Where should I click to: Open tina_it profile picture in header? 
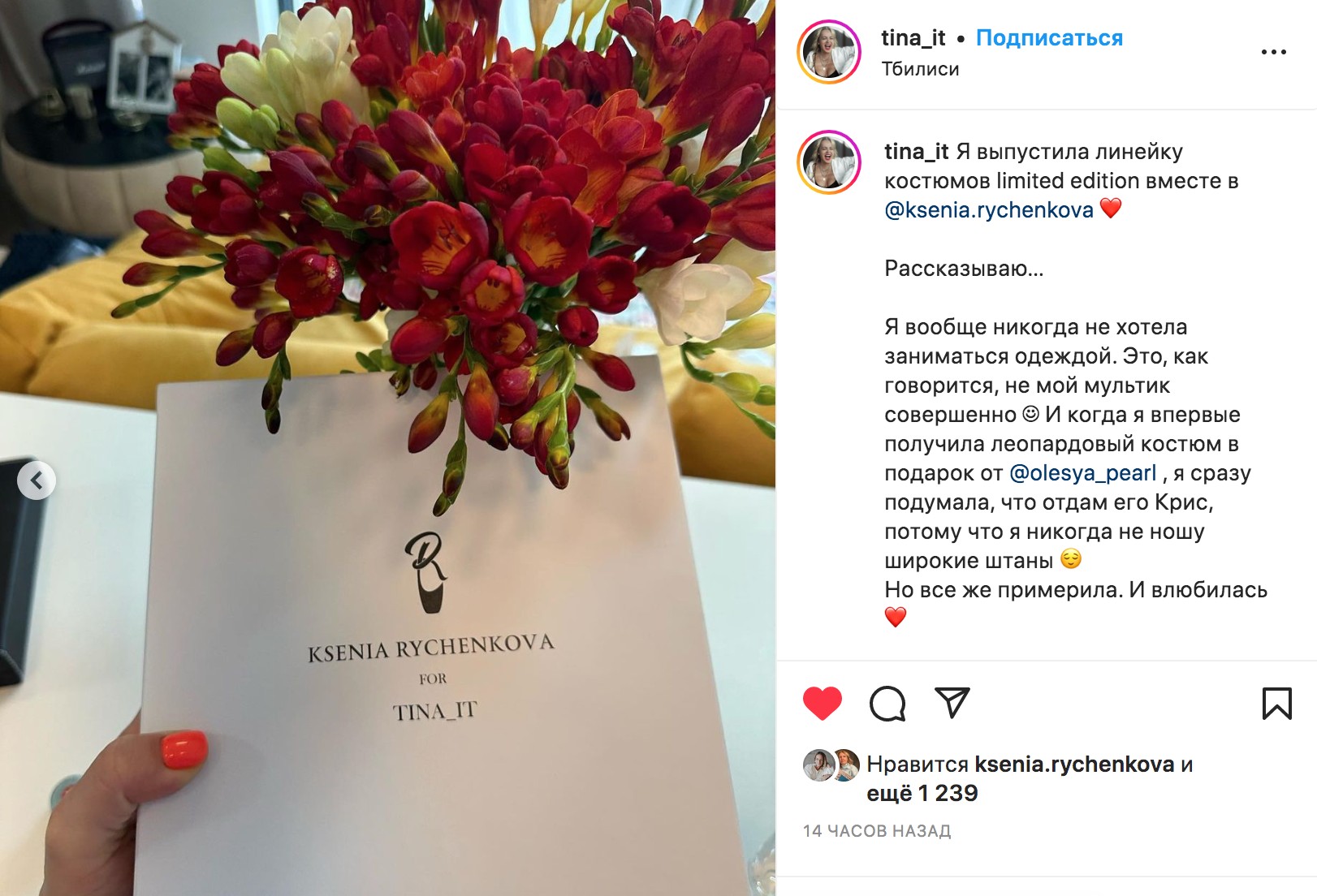point(829,52)
